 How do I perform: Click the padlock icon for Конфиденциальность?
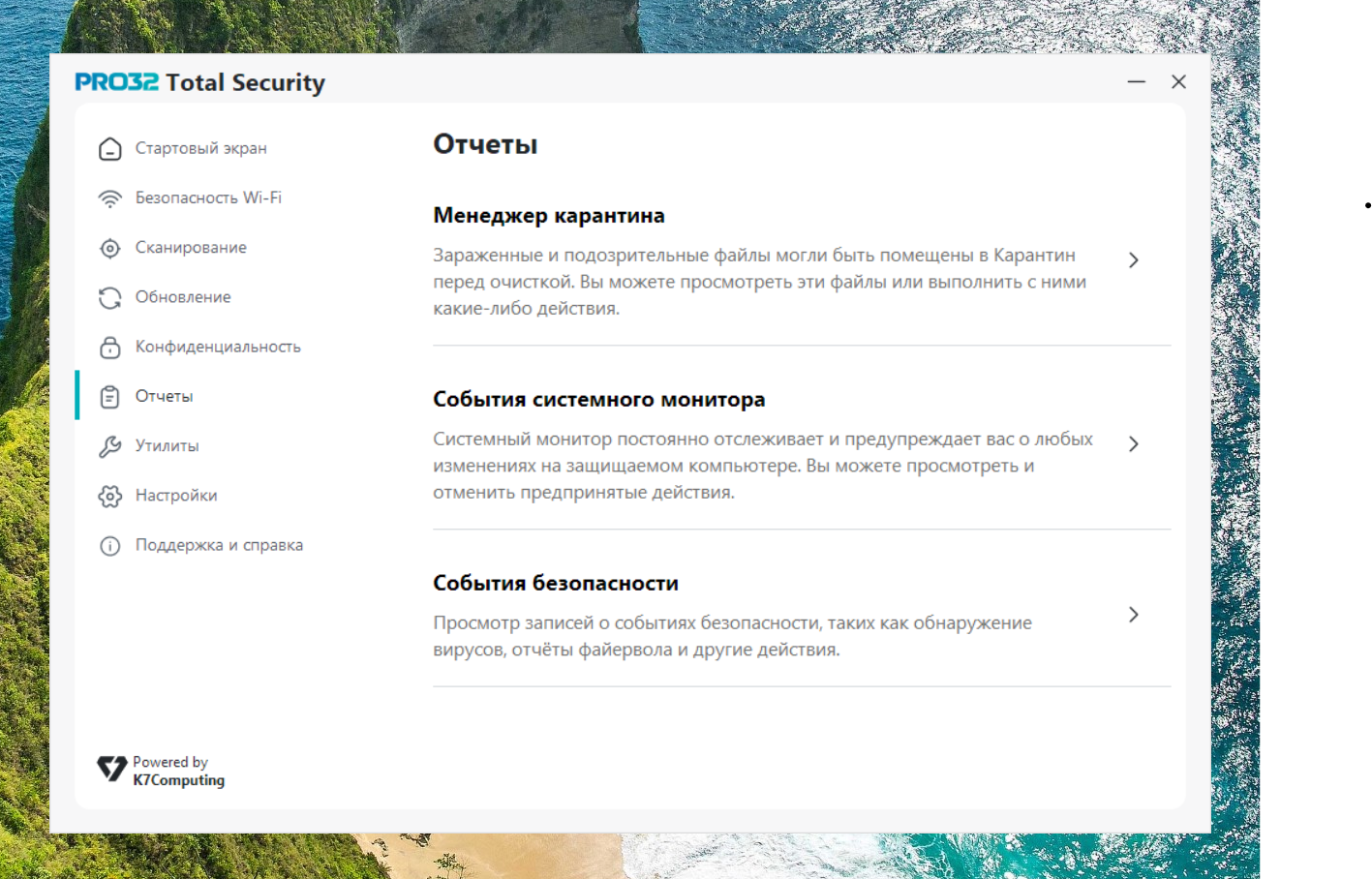tap(110, 348)
